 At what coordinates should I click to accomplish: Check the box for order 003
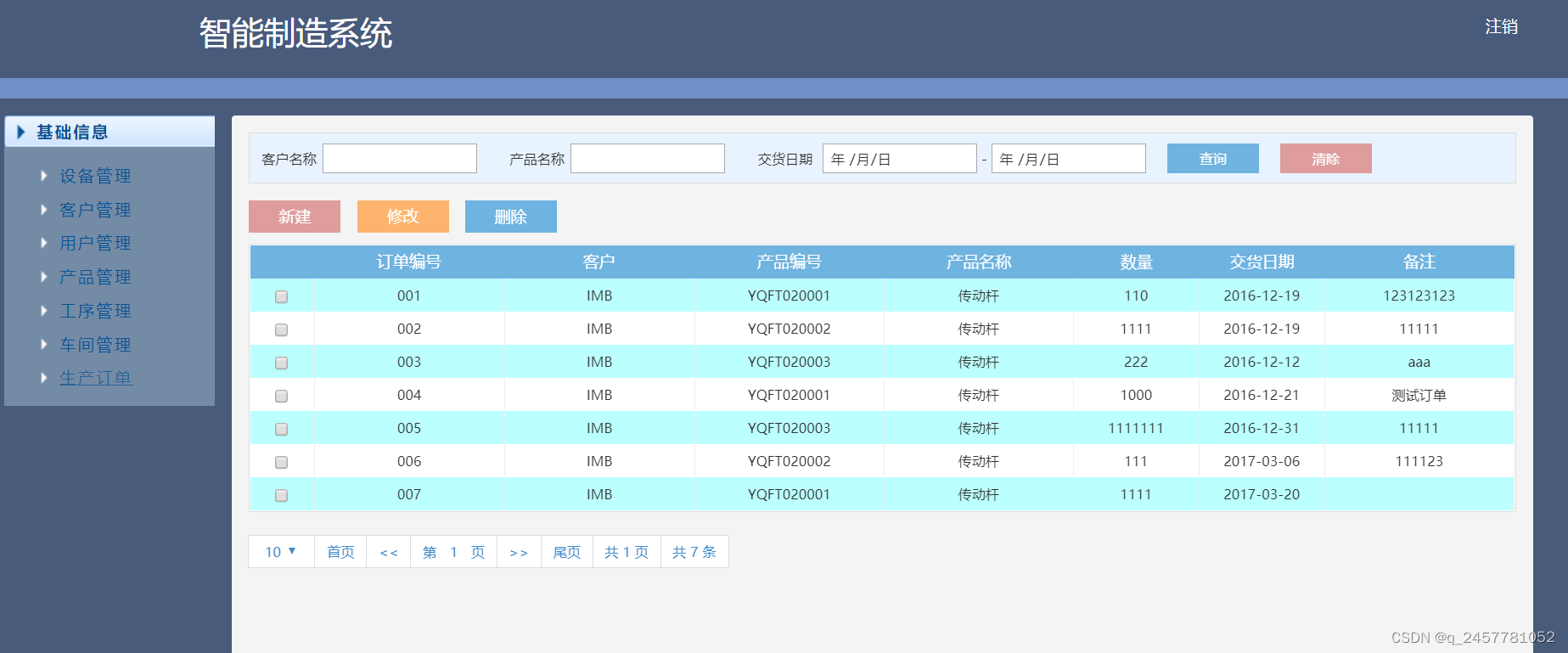(x=281, y=363)
